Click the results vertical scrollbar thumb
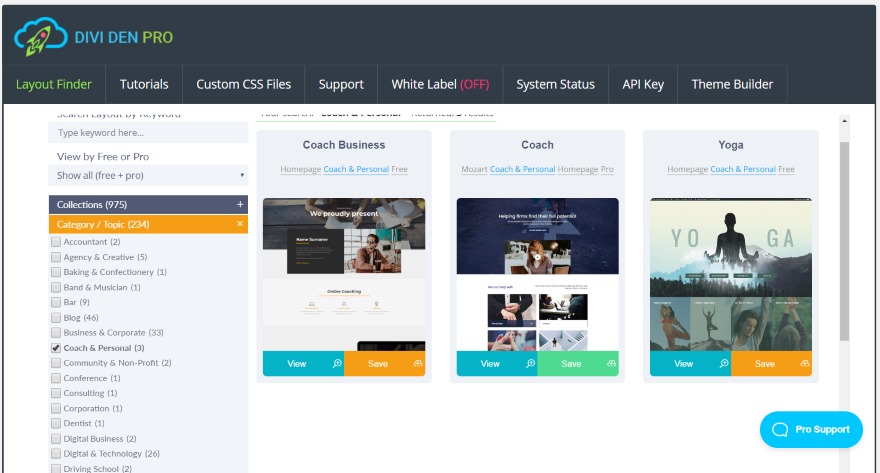 pyautogui.click(x=844, y=241)
